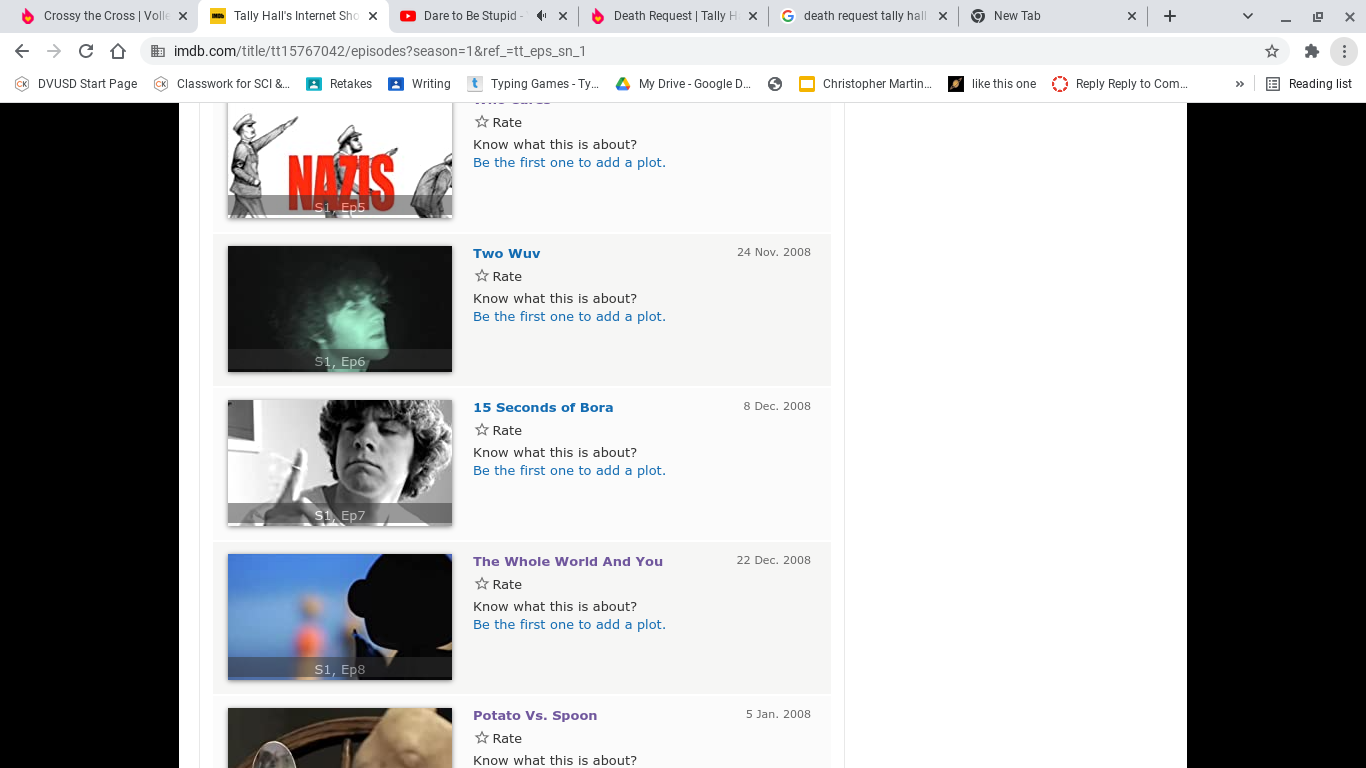Open the Reading list

pos(1309,84)
